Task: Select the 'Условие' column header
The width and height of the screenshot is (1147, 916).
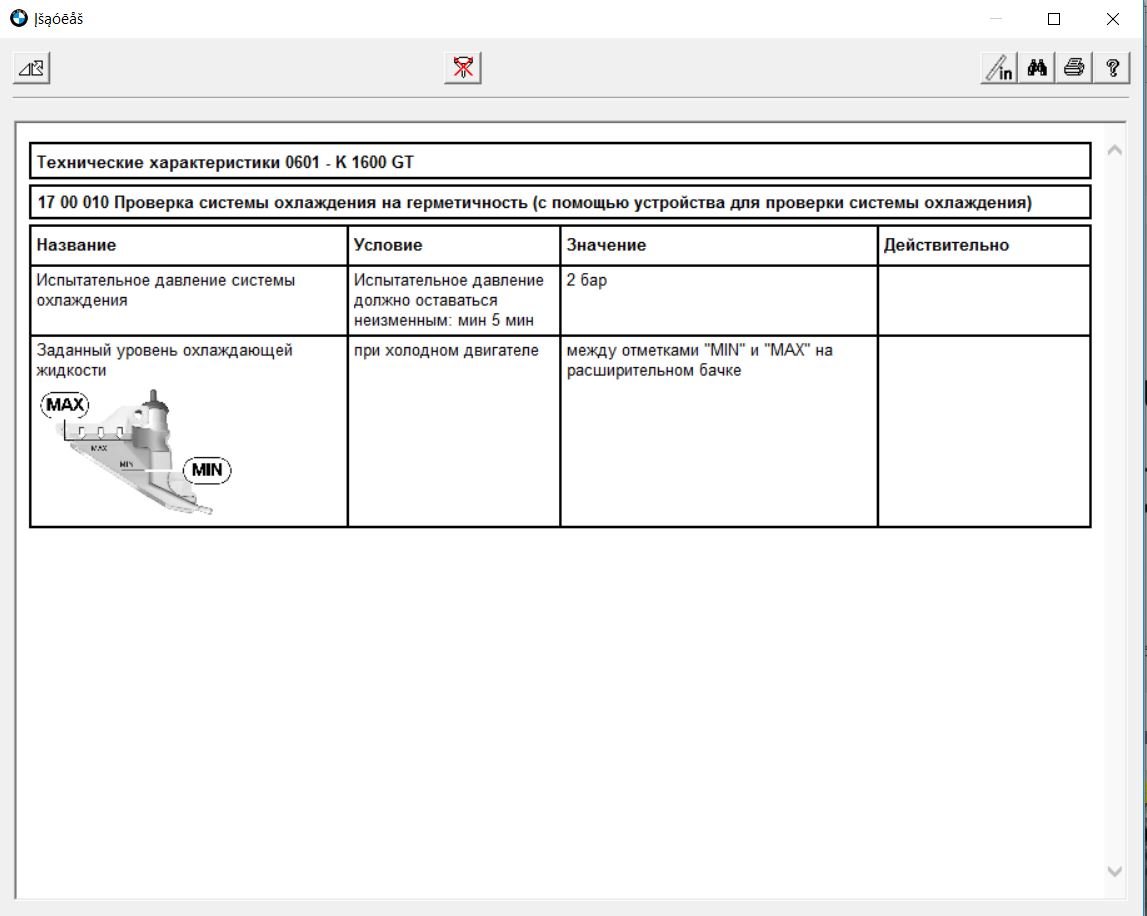Action: pos(388,245)
